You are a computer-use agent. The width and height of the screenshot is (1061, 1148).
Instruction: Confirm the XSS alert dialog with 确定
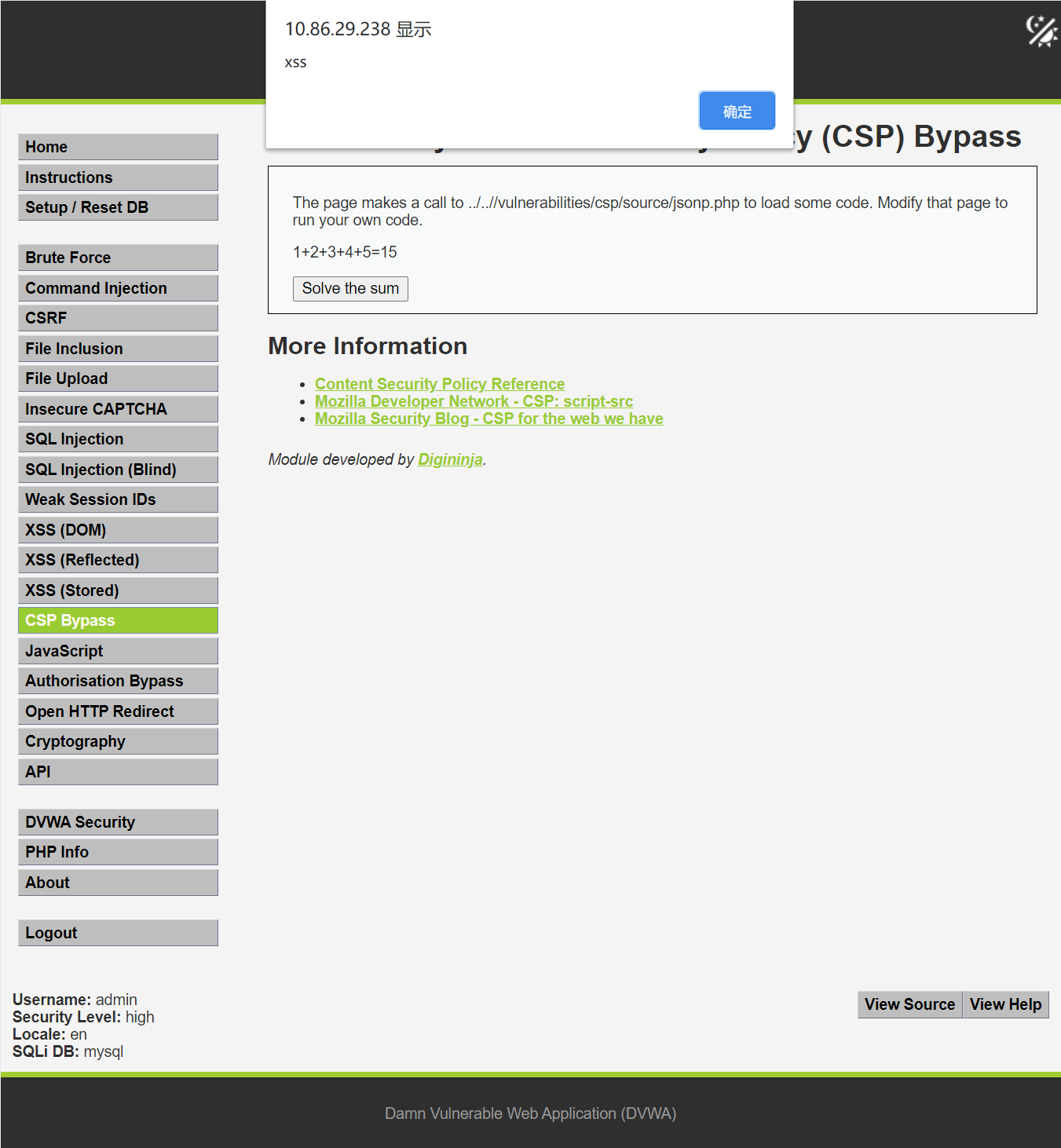736,111
